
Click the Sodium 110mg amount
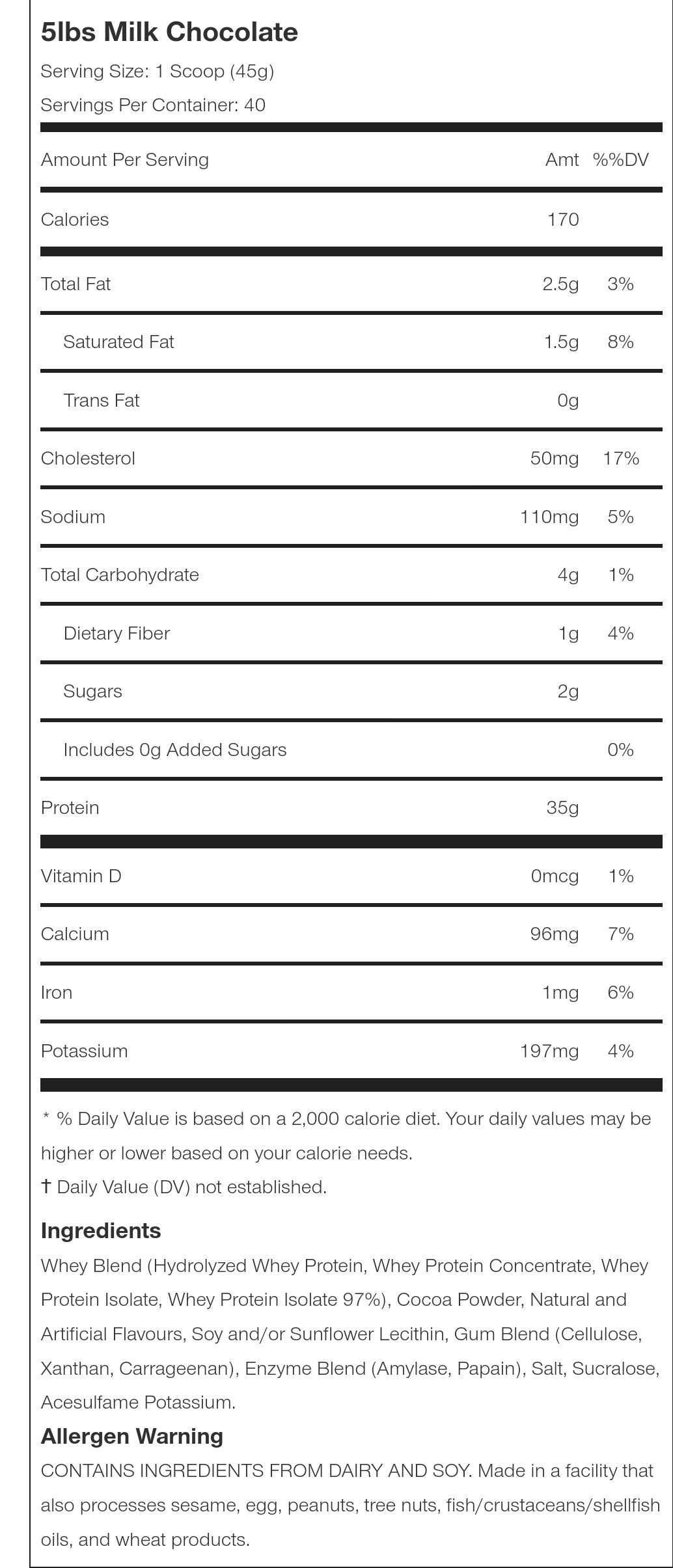(549, 517)
